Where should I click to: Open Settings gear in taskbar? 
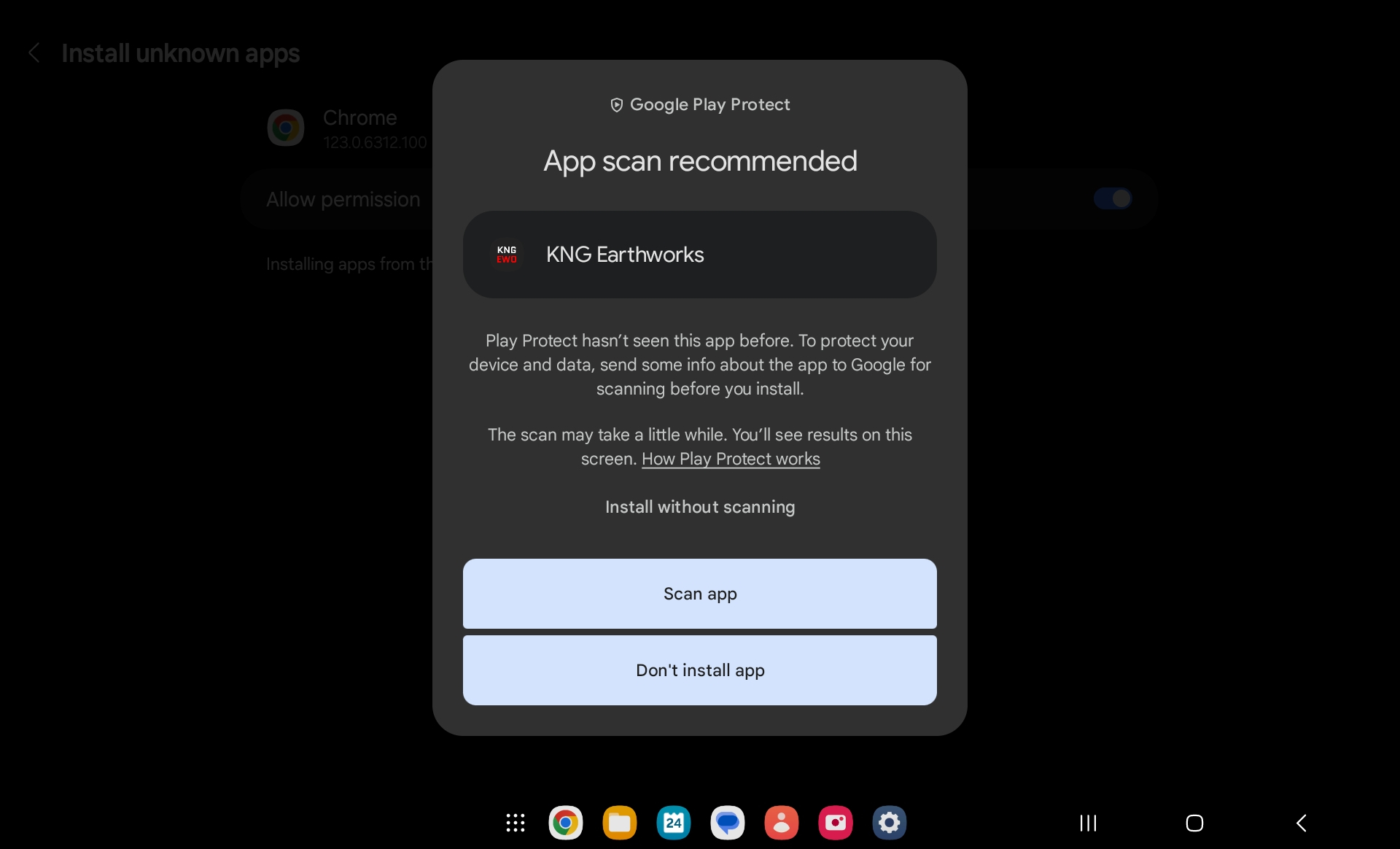(889, 823)
